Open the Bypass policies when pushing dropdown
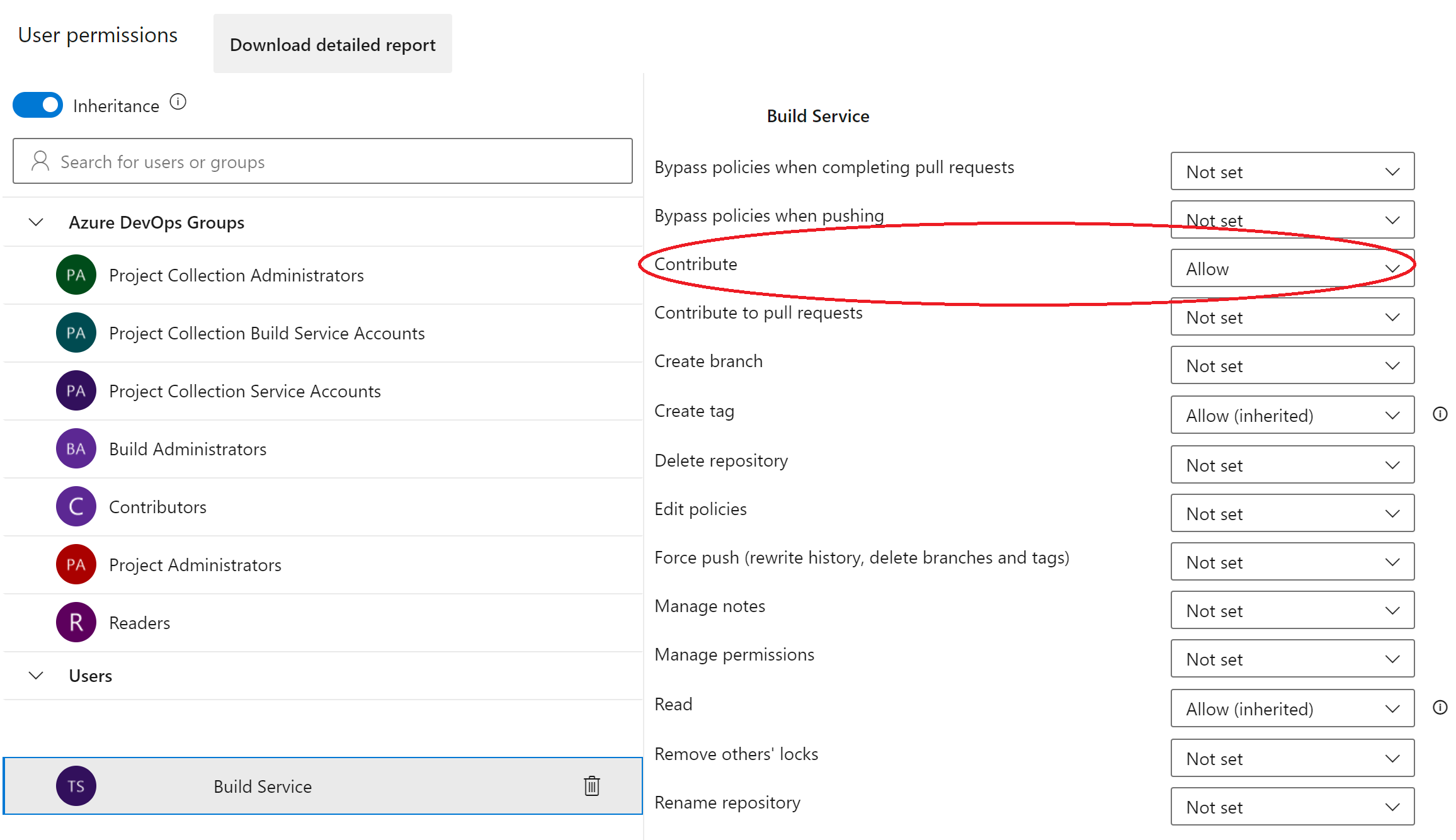Screen dimensions: 1456x840 [x=1292, y=220]
